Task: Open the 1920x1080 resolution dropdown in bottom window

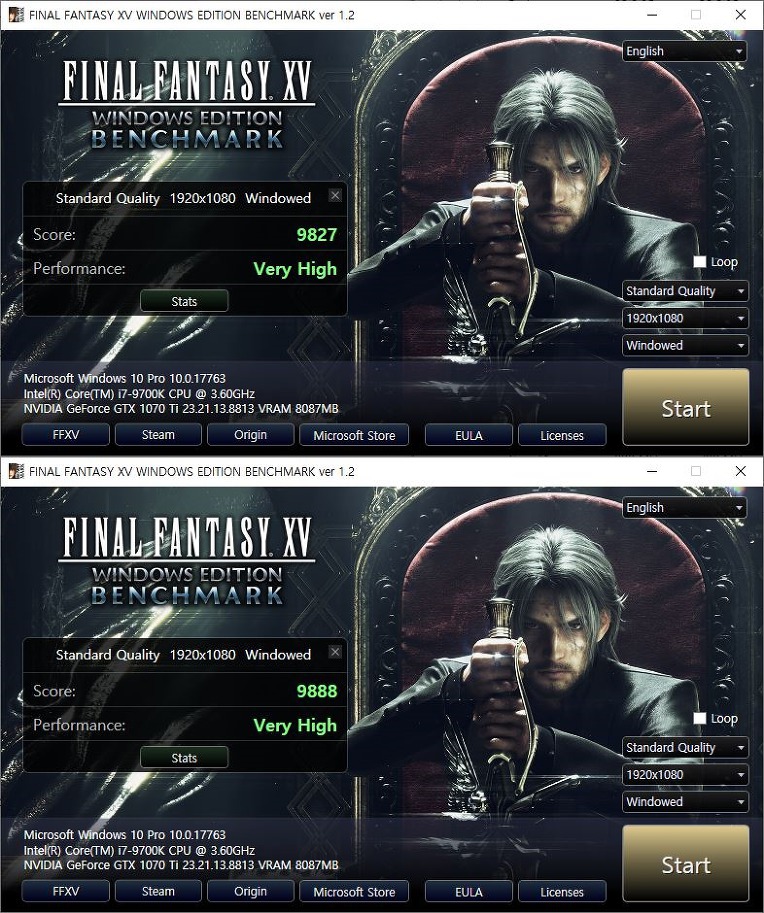Action: 685,775
